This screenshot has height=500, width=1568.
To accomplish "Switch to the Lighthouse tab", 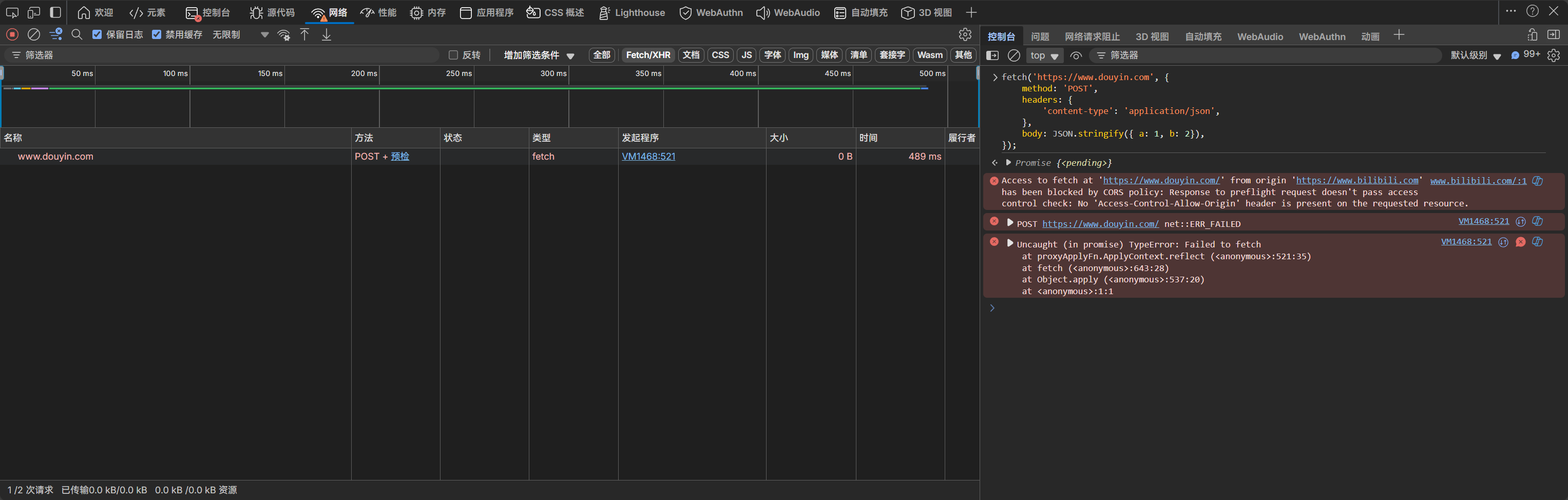I will 632,13.
